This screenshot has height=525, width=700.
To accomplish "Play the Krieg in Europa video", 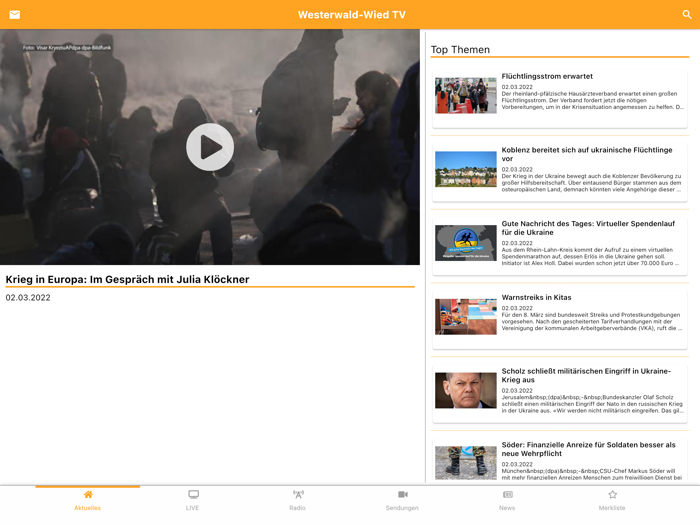I will click(x=210, y=147).
